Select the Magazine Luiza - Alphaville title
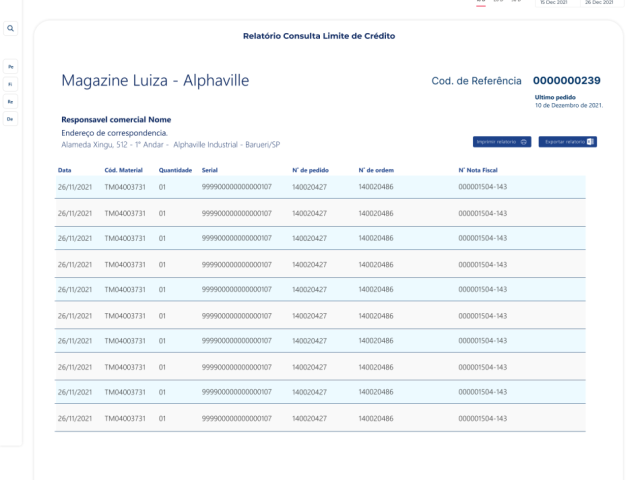This screenshot has height=480, width=640. [155, 80]
